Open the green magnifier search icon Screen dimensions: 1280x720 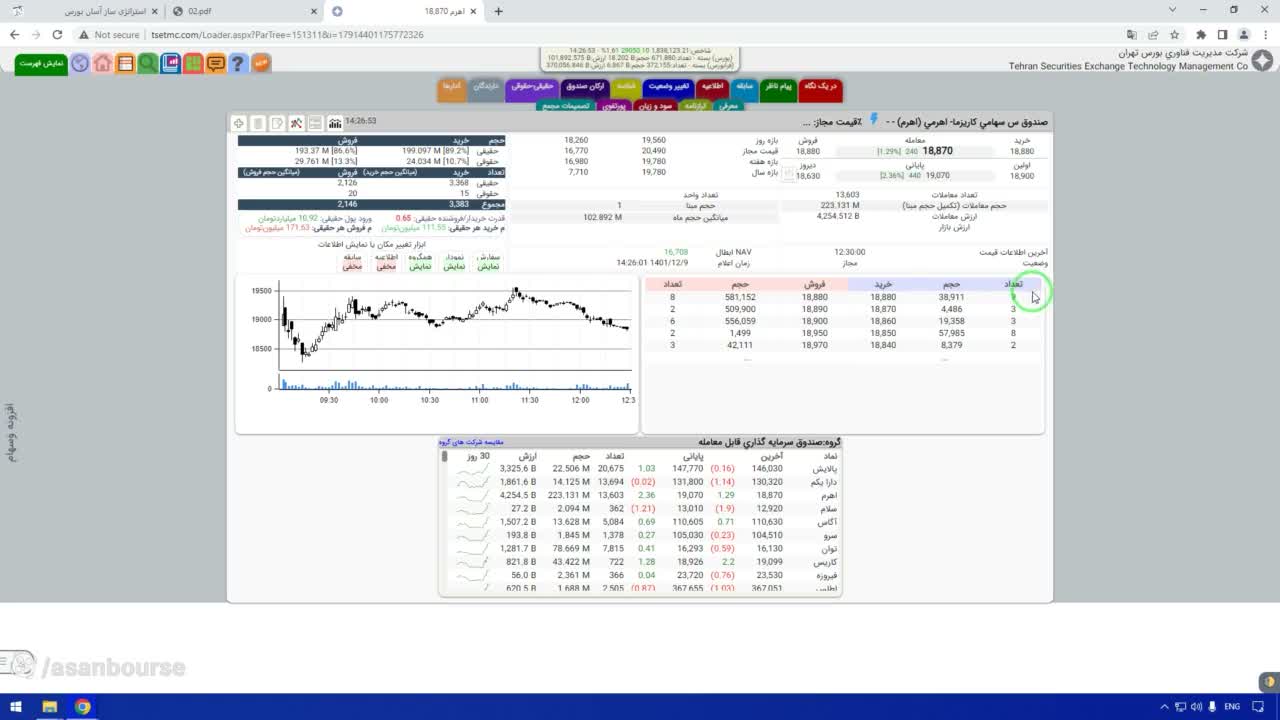(148, 63)
